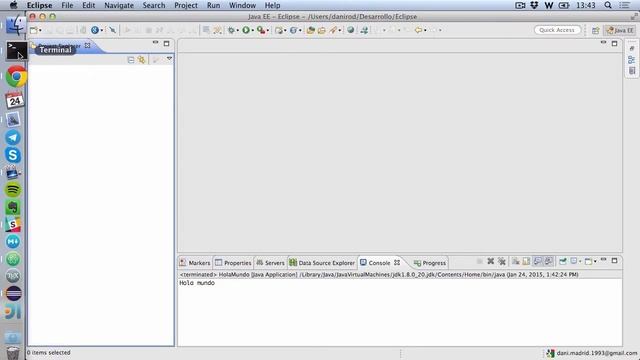Click the terminated HolaMundo launch description
The height and width of the screenshot is (360, 640).
click(x=379, y=275)
